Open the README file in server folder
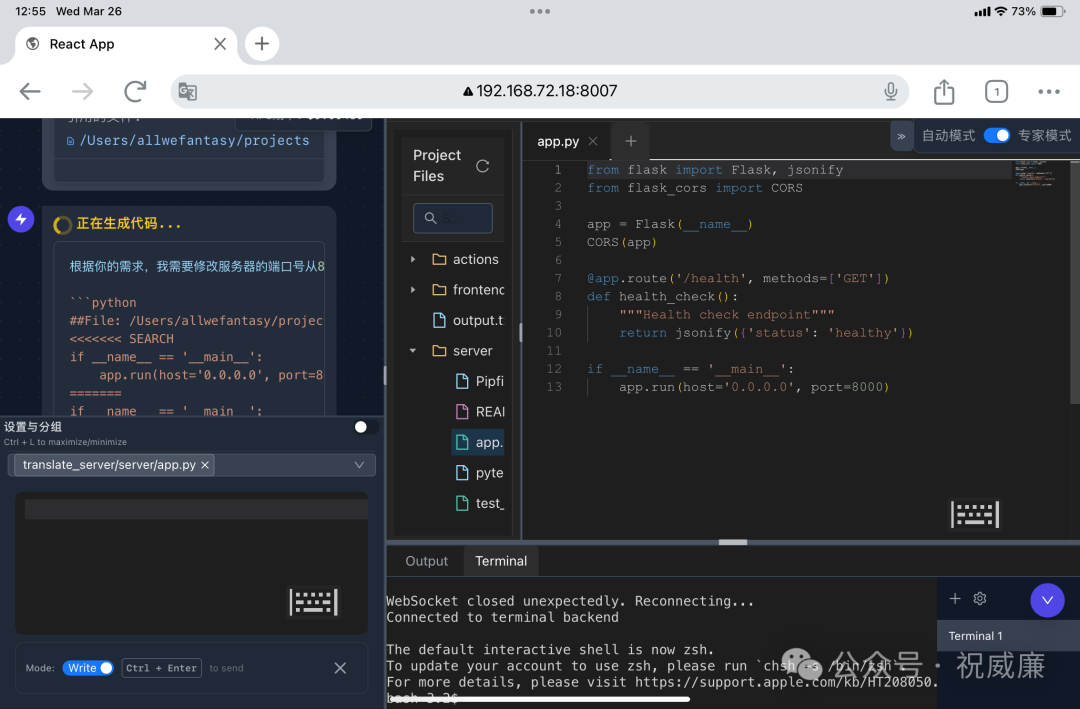This screenshot has height=709, width=1080. click(479, 411)
